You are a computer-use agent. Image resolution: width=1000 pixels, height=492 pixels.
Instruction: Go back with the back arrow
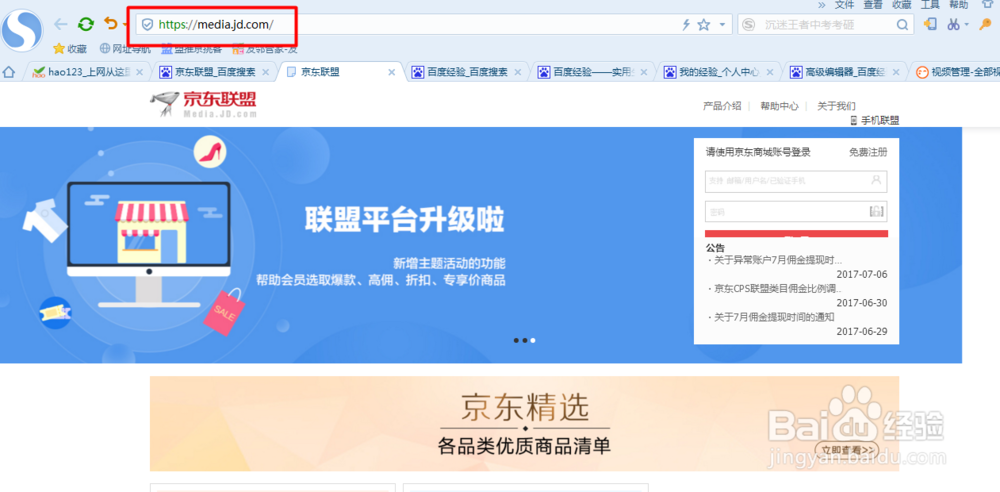coord(61,24)
